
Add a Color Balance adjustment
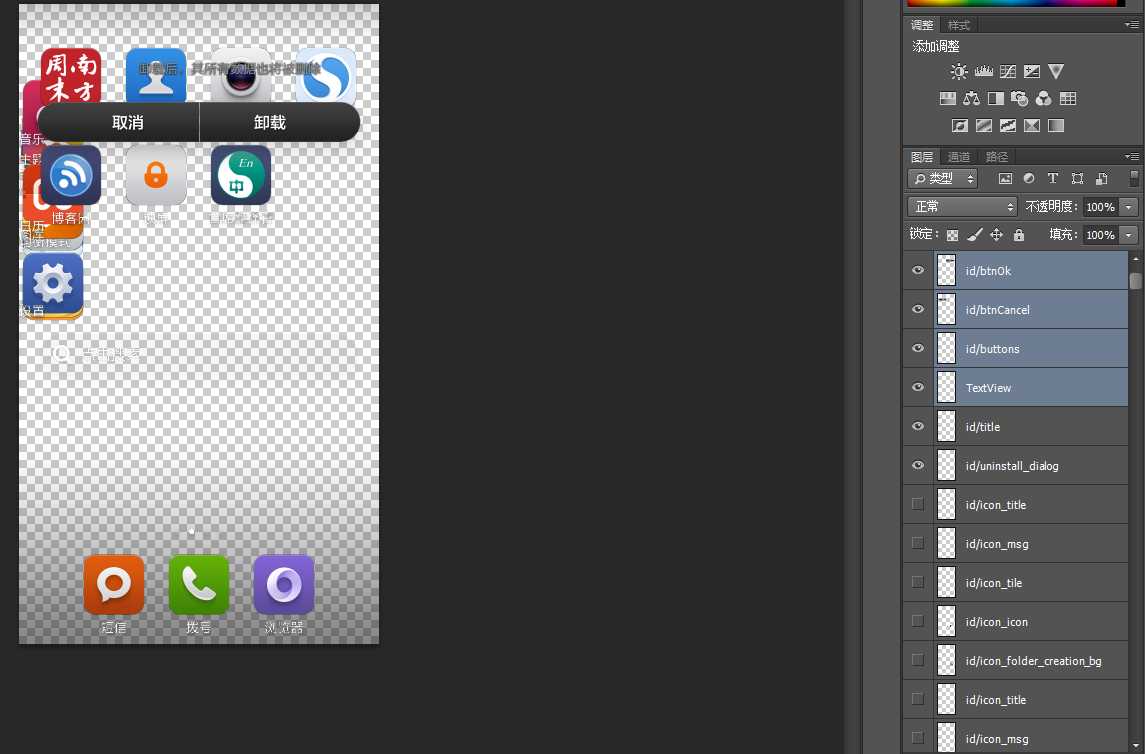click(x=971, y=99)
